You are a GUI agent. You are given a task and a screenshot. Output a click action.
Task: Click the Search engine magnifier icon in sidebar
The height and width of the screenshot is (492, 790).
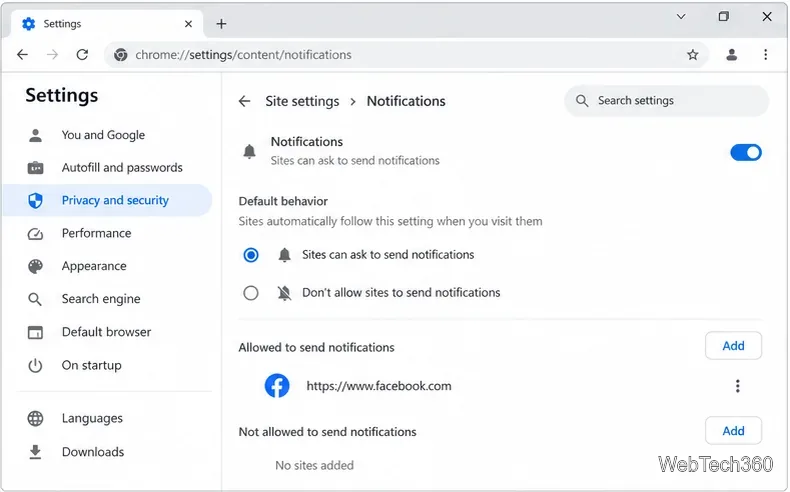click(35, 299)
